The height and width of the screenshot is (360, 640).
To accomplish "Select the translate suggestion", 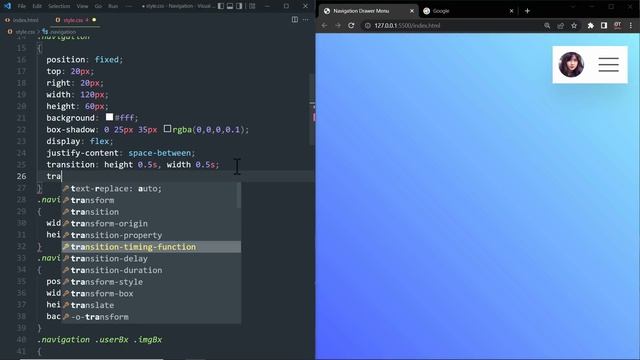I will [151, 305].
